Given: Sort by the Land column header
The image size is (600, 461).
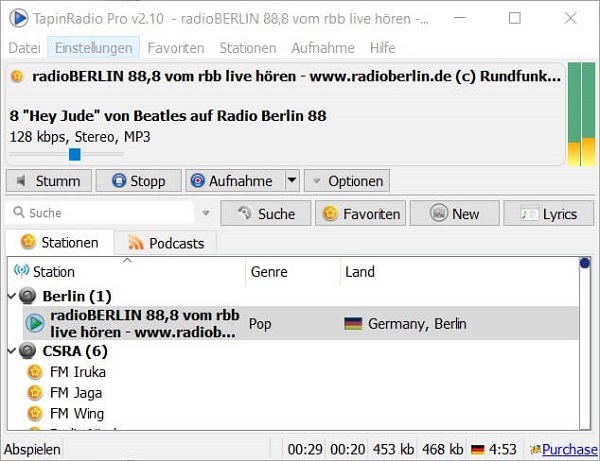Looking at the screenshot, I should [x=459, y=272].
